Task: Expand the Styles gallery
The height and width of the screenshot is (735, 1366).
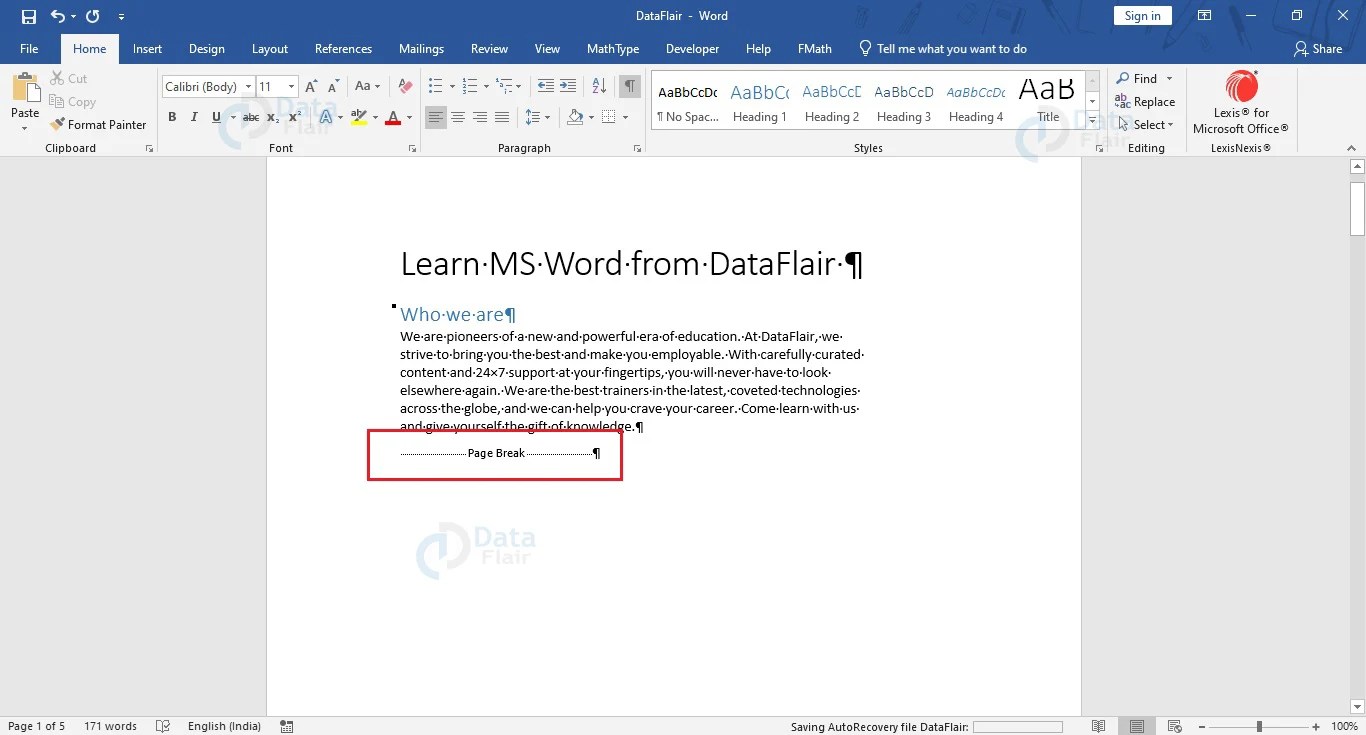Action: [x=1091, y=119]
